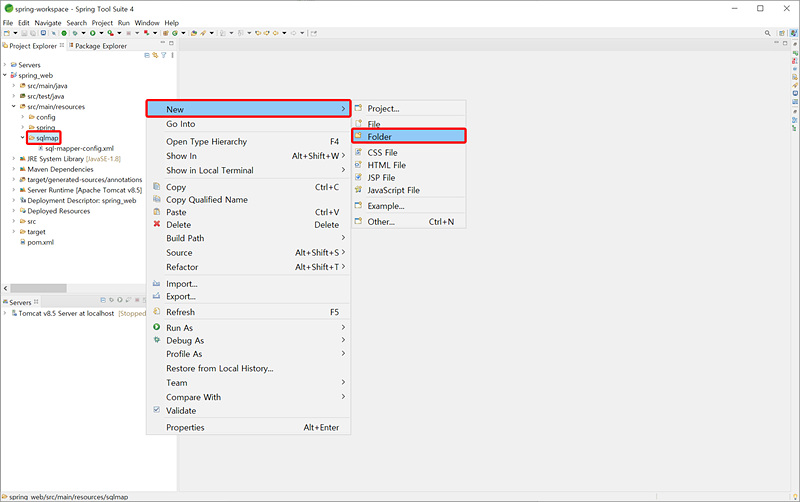This screenshot has height=502, width=800.
Task: Open the File menu
Action: (8, 23)
